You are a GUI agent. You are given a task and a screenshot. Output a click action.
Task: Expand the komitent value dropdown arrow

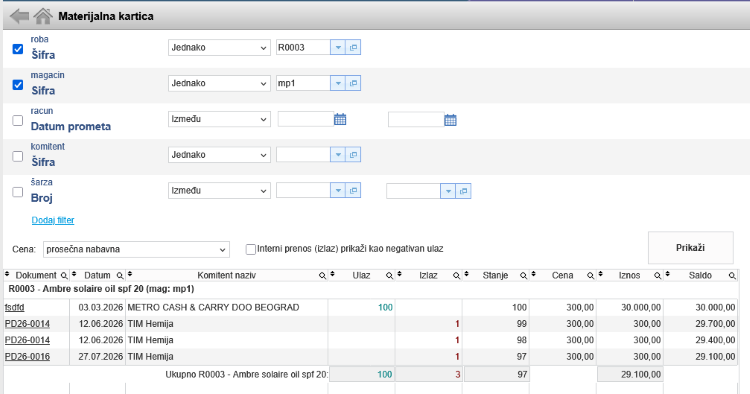338,155
